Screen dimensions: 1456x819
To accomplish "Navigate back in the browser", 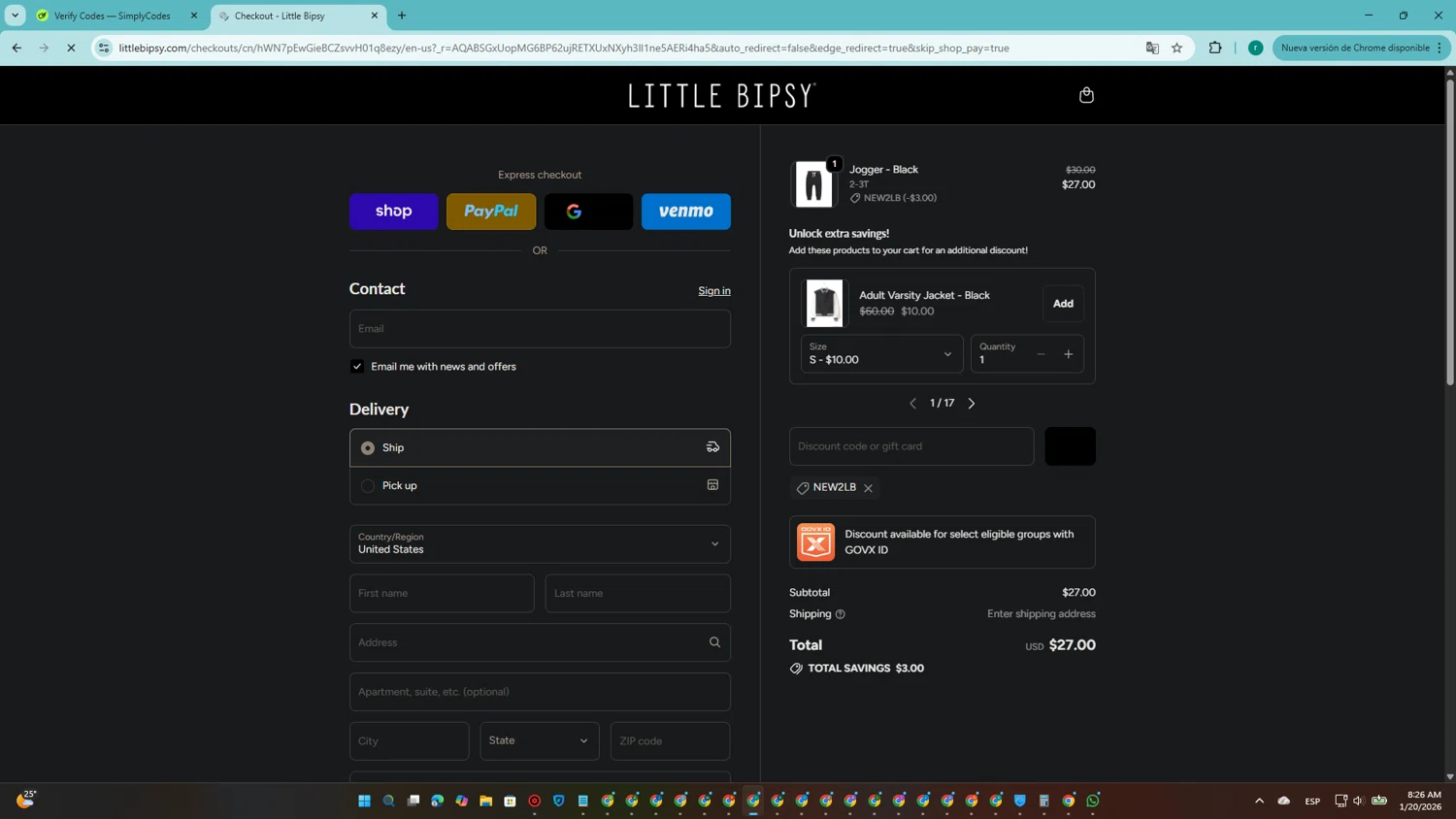I will 17,48.
